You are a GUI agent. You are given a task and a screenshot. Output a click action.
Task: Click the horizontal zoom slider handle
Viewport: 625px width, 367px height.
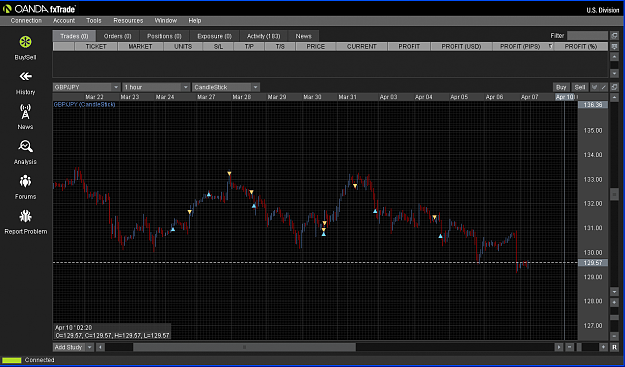click(x=579, y=347)
